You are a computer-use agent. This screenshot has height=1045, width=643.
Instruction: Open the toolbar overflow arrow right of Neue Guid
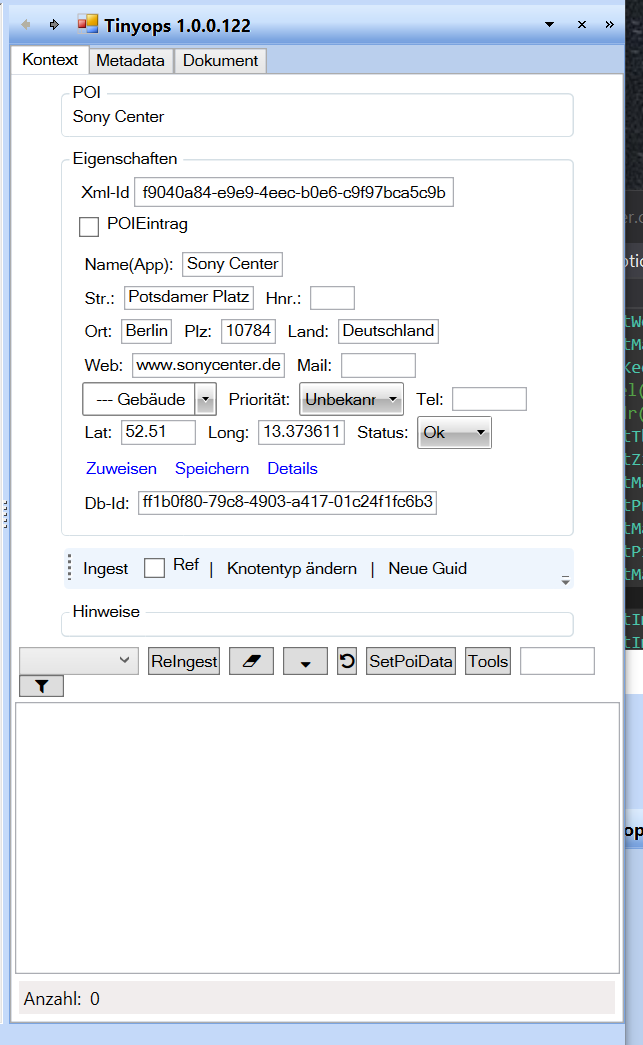(x=565, y=580)
